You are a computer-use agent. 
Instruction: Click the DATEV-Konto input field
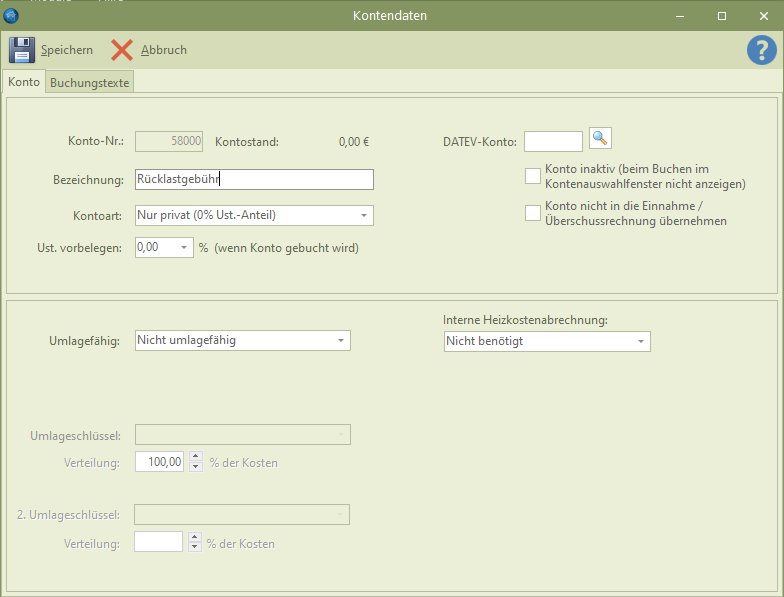[x=553, y=142]
